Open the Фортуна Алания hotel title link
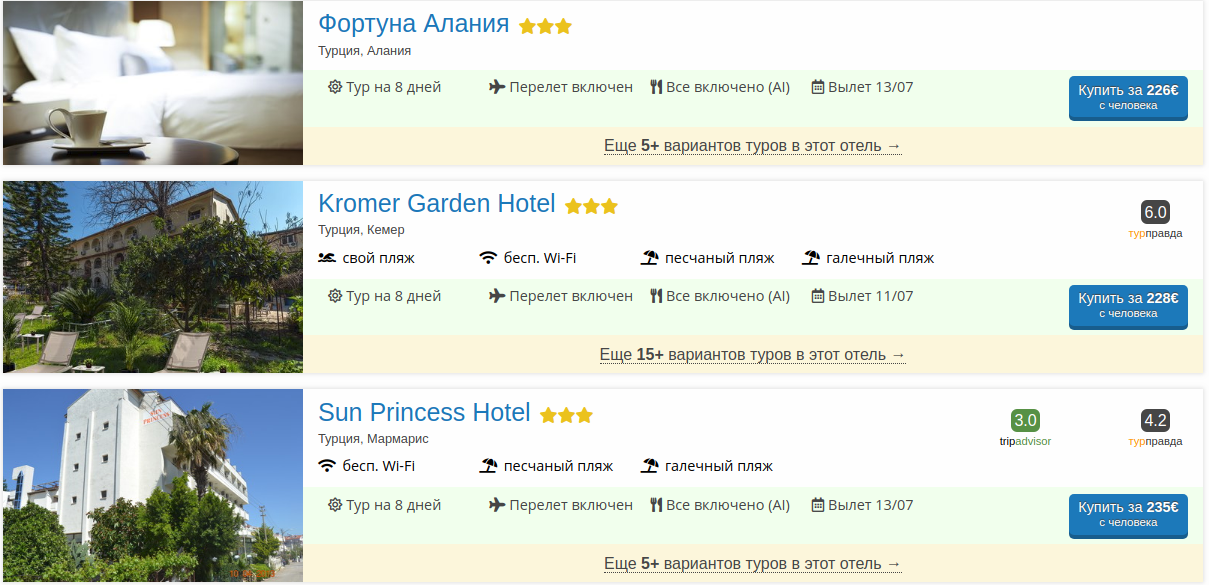Image resolution: width=1209 pixels, height=585 pixels. coord(413,24)
